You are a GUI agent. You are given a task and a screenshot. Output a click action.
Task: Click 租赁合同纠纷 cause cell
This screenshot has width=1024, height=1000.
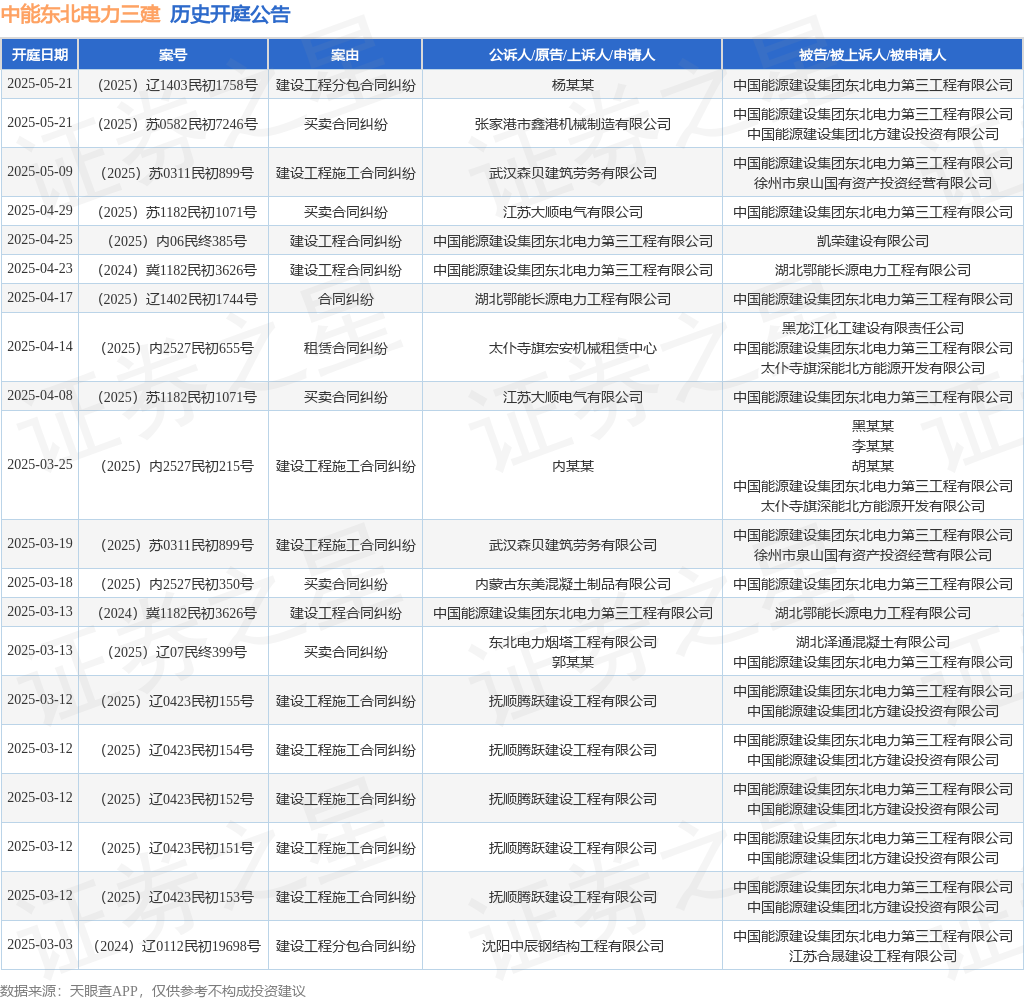[x=345, y=348]
